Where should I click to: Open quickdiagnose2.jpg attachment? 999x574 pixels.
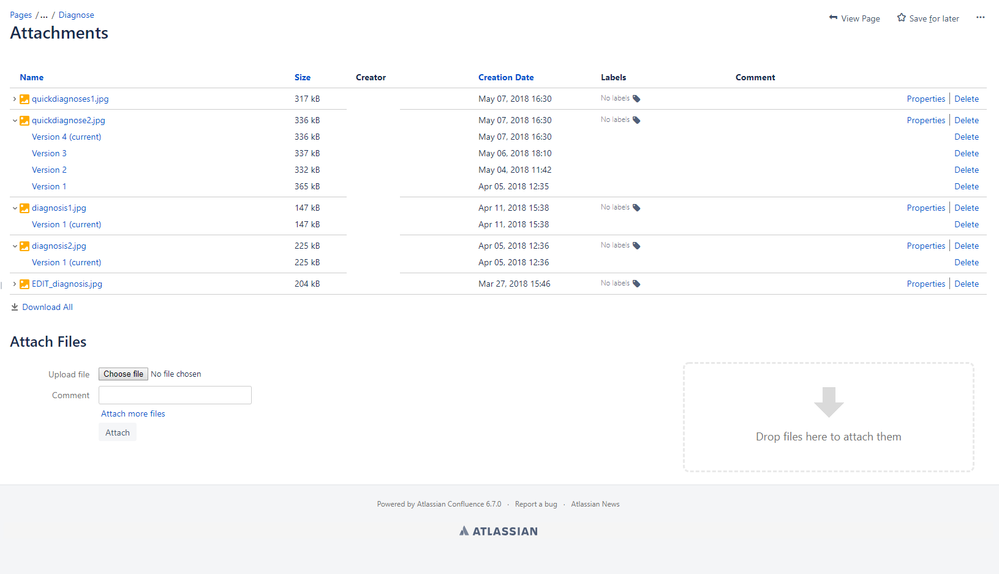point(68,120)
